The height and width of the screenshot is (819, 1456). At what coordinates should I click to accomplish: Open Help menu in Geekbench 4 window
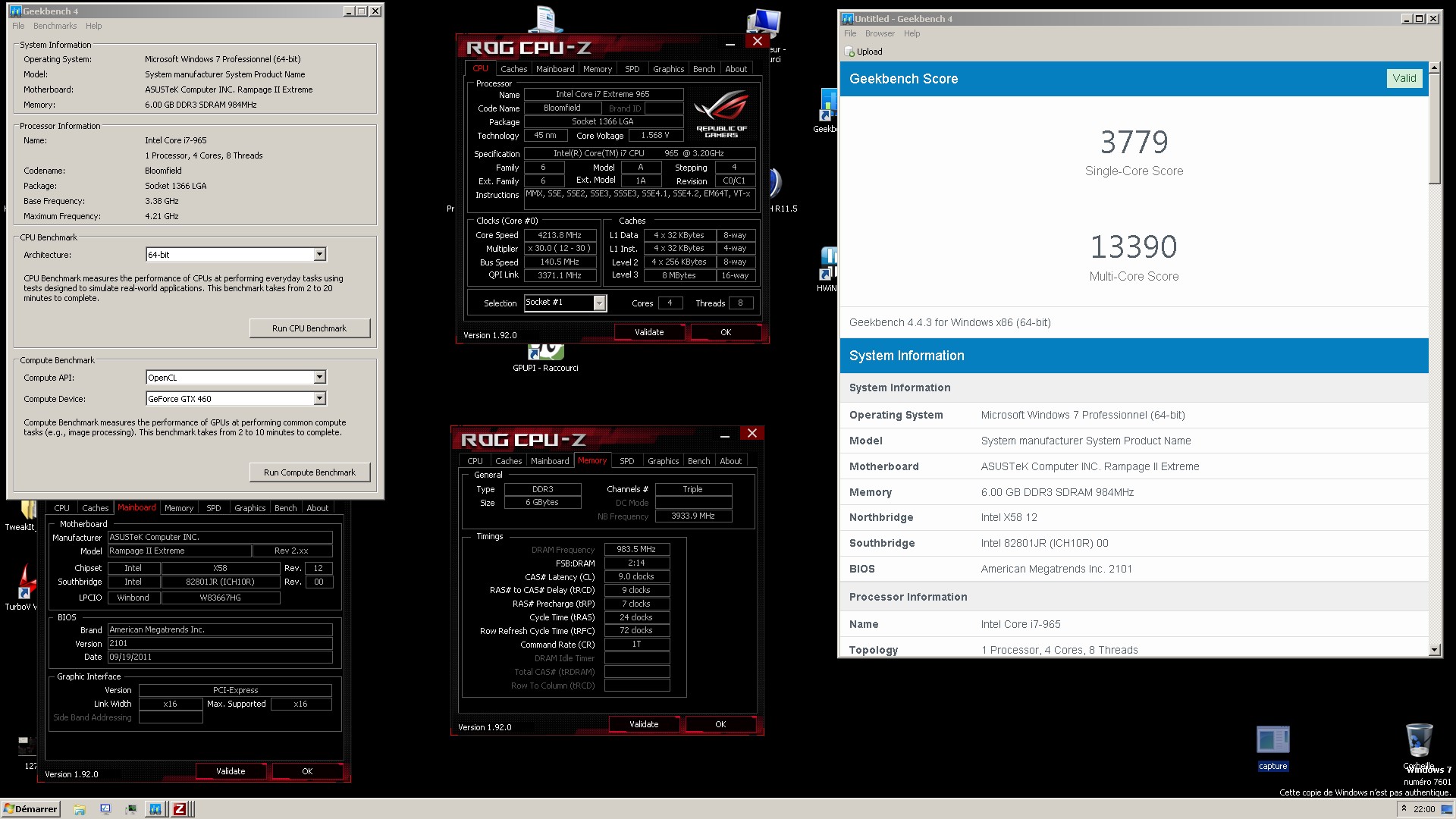(93, 26)
